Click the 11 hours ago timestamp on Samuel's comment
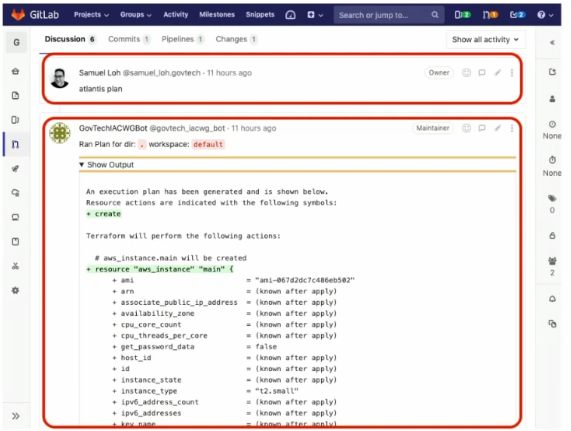 click(x=229, y=73)
